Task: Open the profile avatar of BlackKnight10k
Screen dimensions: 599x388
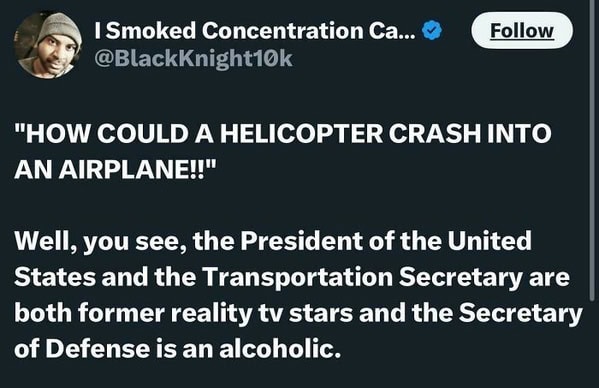Action: (47, 45)
